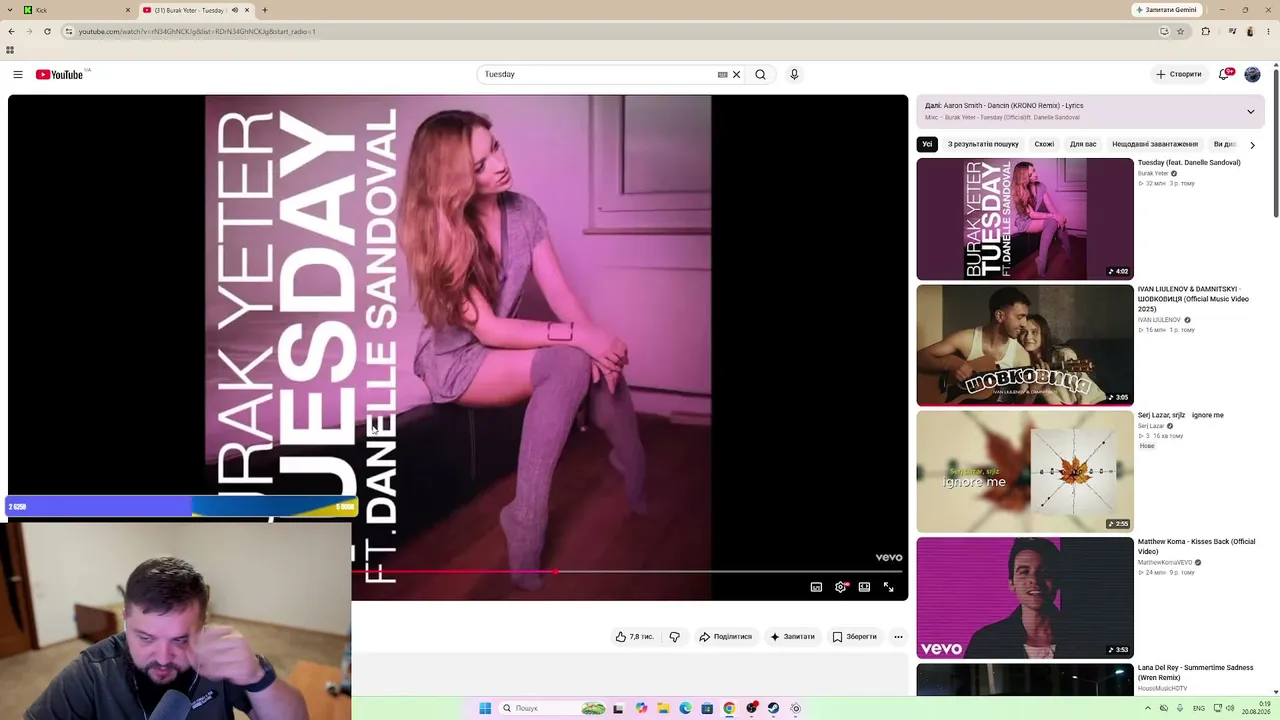This screenshot has height=720, width=1280.
Task: Show more filter chips with right arrow
Action: [x=1252, y=145]
